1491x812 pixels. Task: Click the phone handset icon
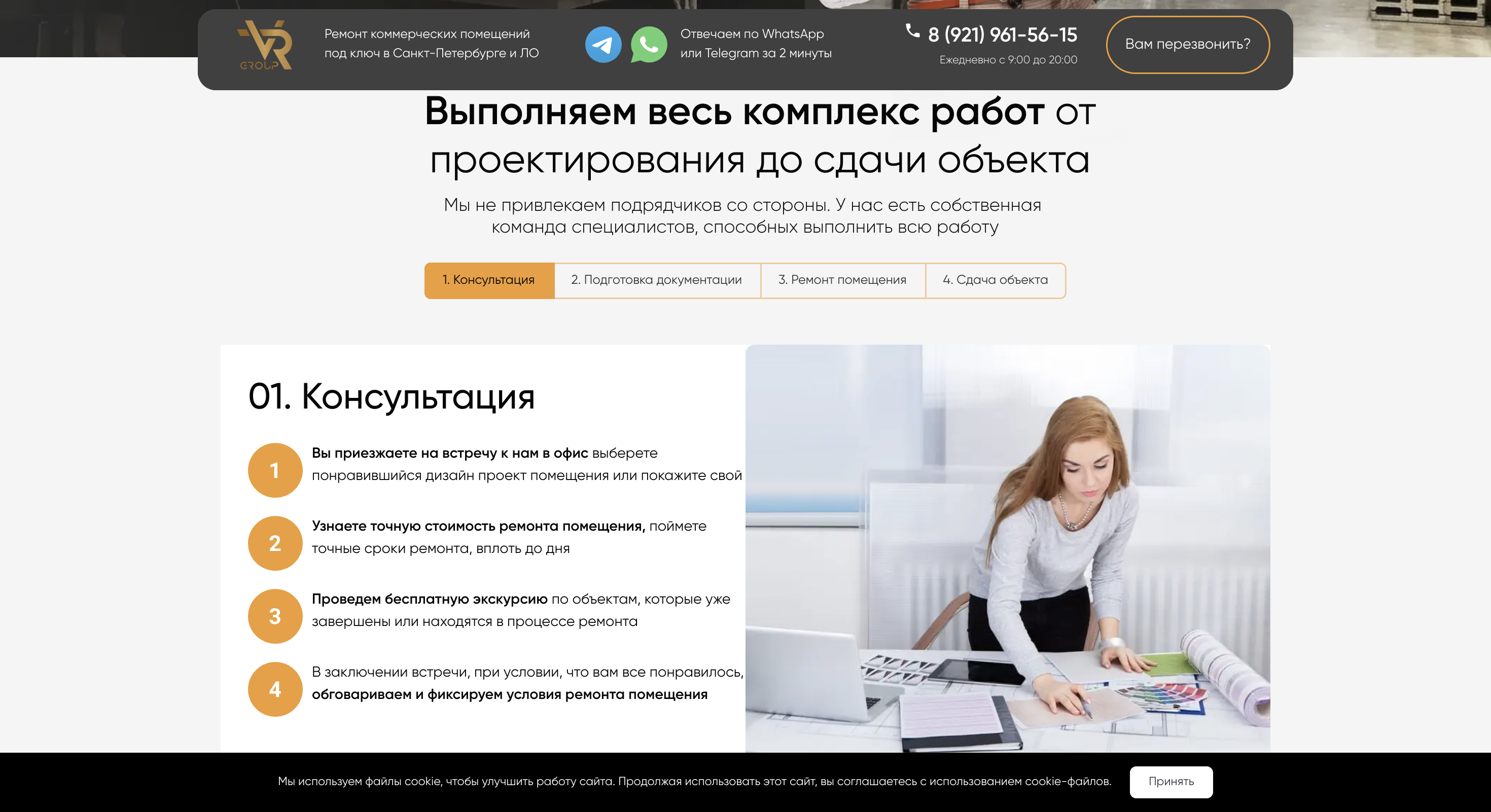tap(913, 30)
